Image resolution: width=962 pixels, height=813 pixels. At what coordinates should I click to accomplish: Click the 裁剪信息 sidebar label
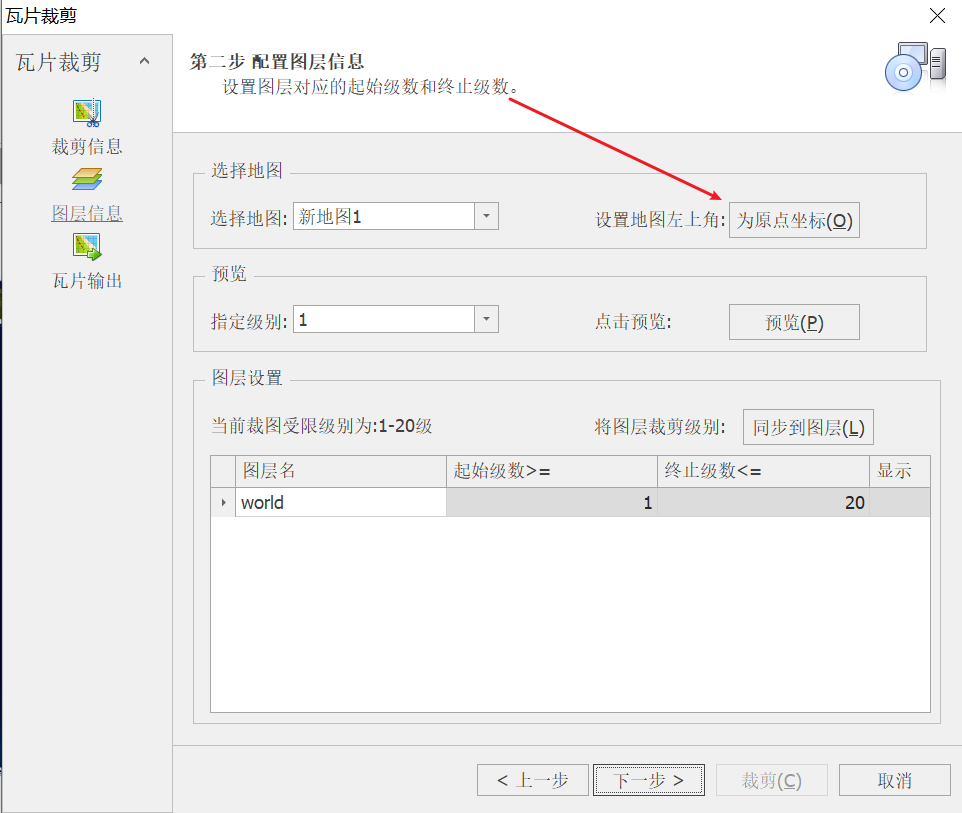(87, 147)
